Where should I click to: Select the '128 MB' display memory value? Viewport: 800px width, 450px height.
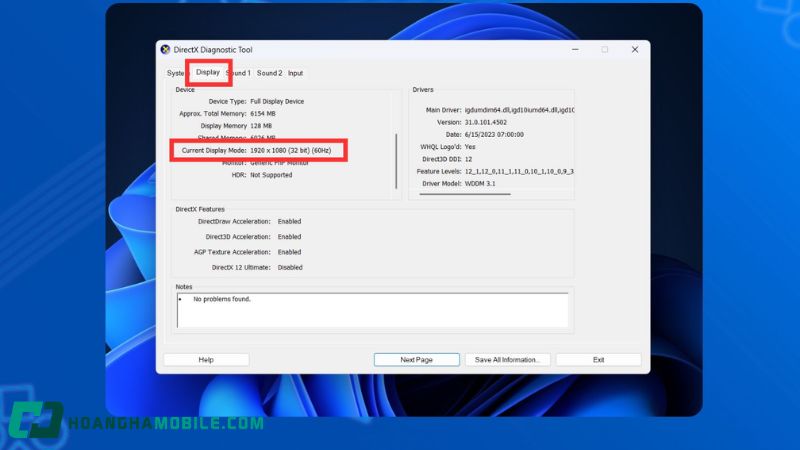(261, 126)
